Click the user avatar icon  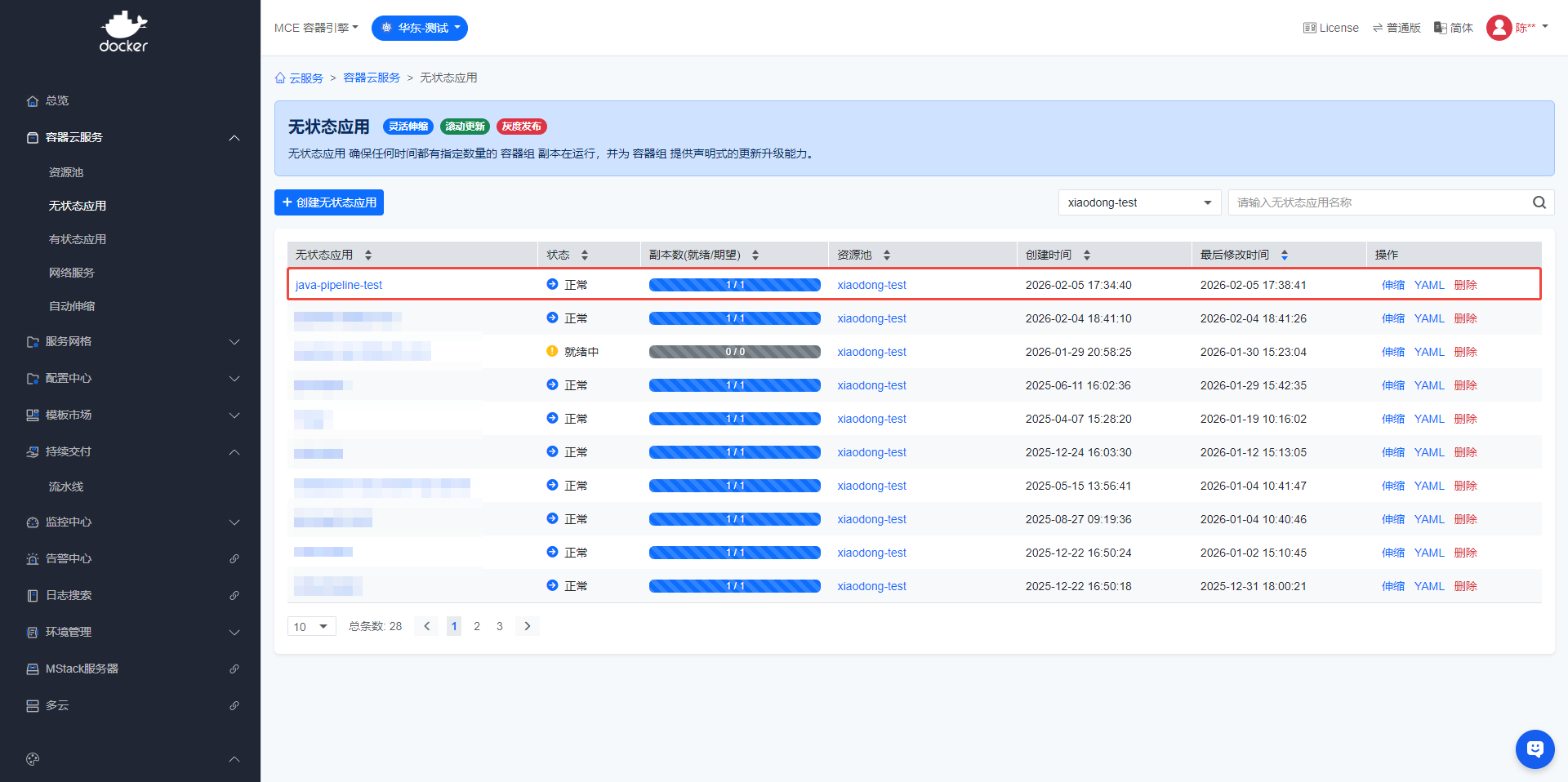click(x=1499, y=28)
